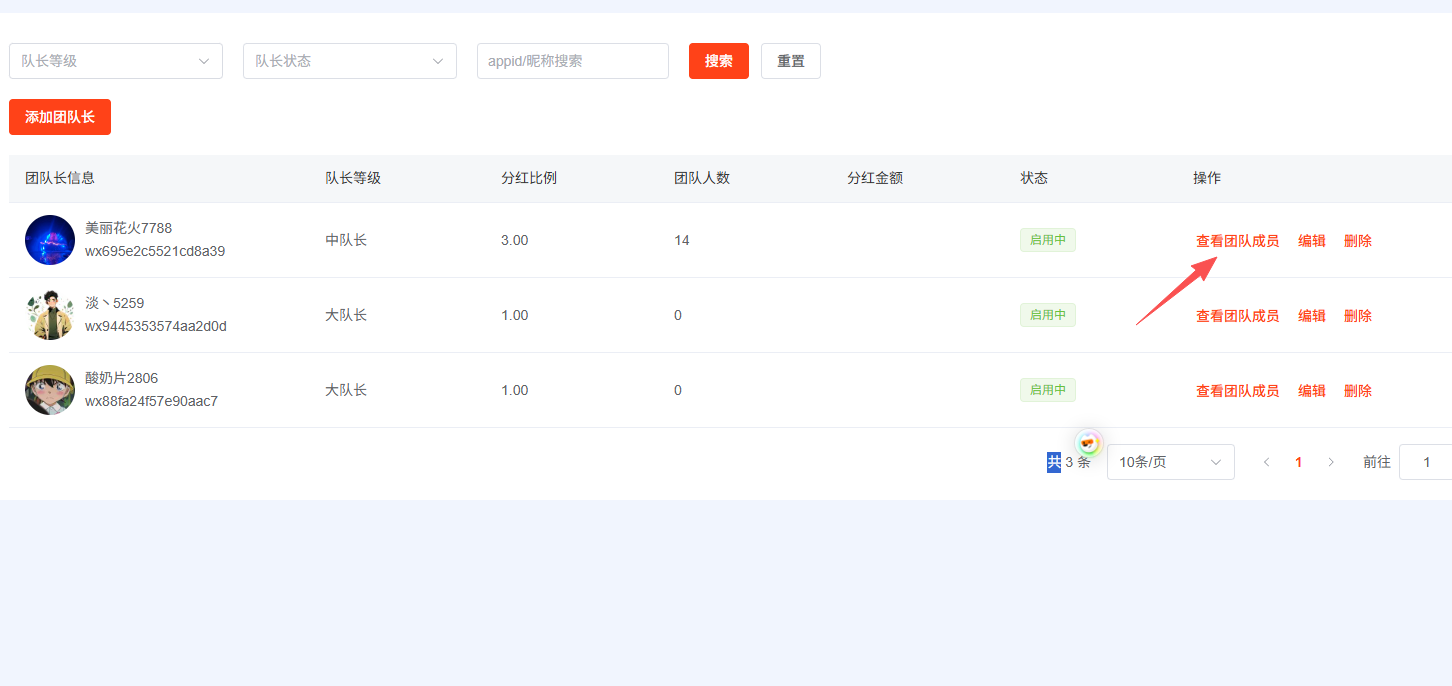This screenshot has width=1452, height=686.
Task: Click avatar of 酸奶片2806
Action: [x=50, y=390]
